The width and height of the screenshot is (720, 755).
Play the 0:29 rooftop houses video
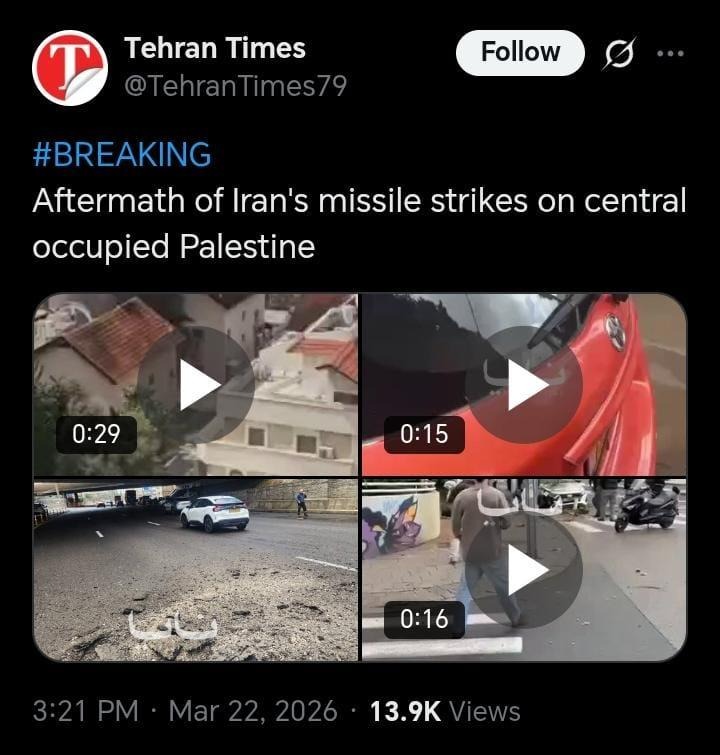pos(196,384)
